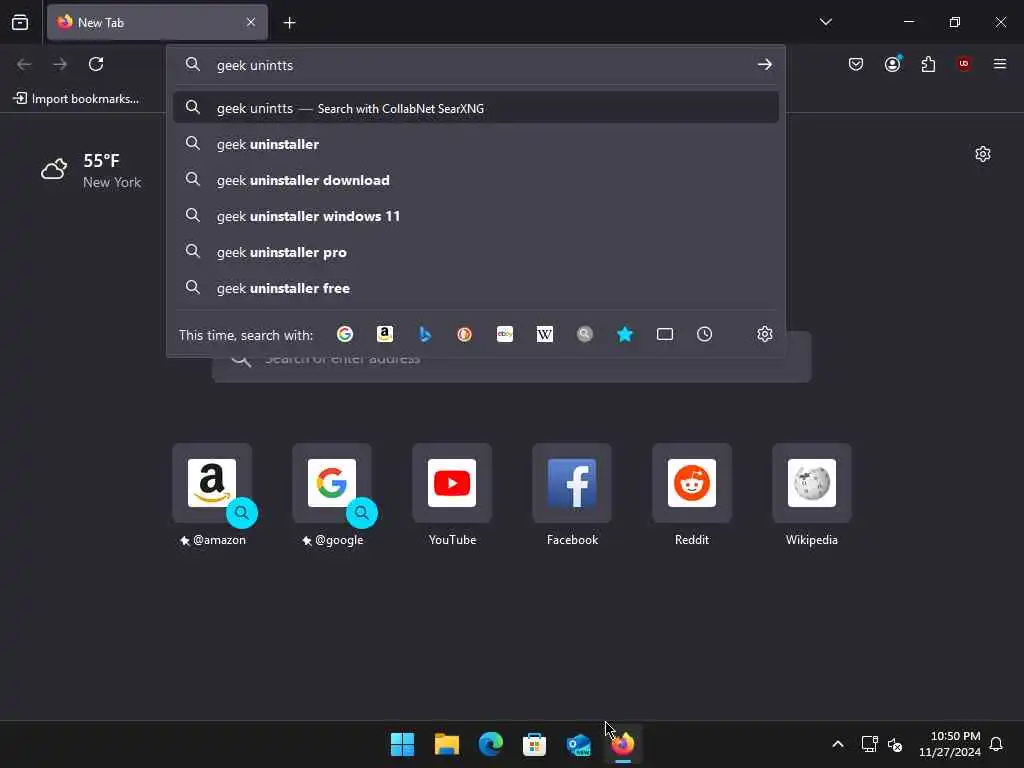Image resolution: width=1024 pixels, height=768 pixels.
Task: Click Import bookmarks link
Action: pos(76,99)
